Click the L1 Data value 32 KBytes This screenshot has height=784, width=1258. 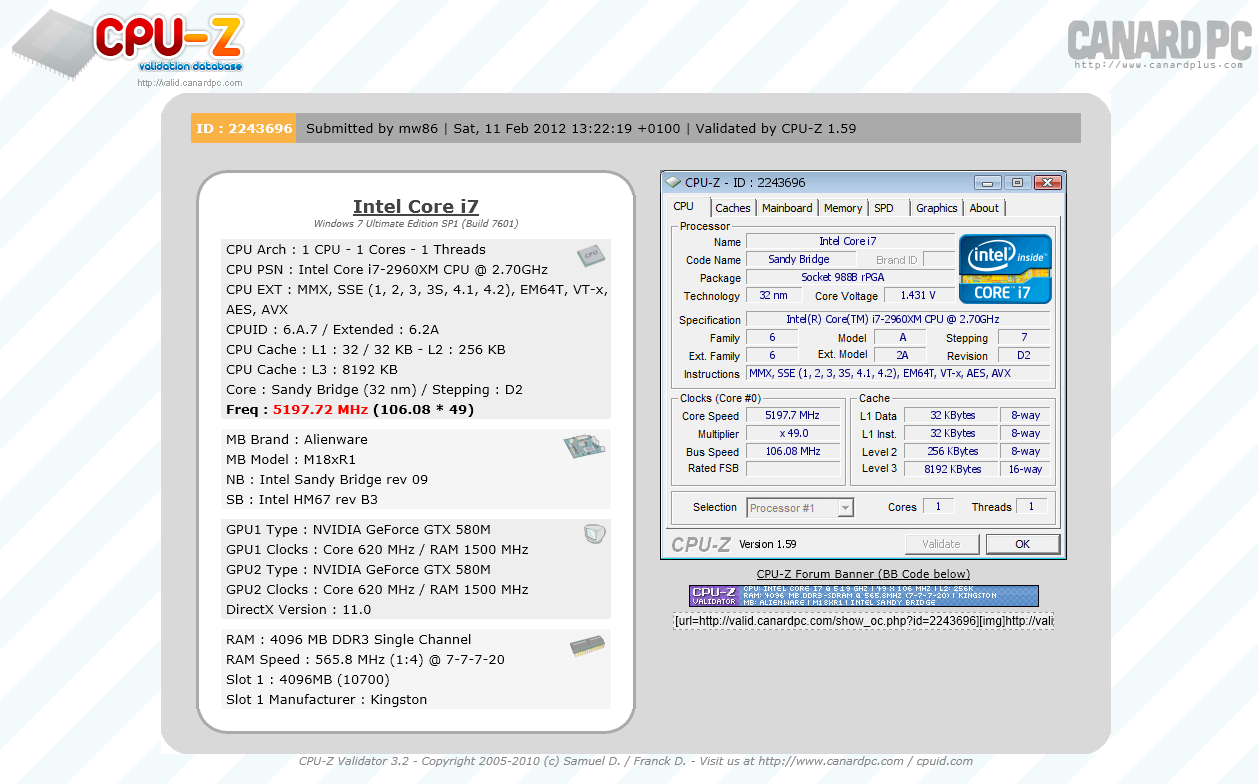pos(951,415)
